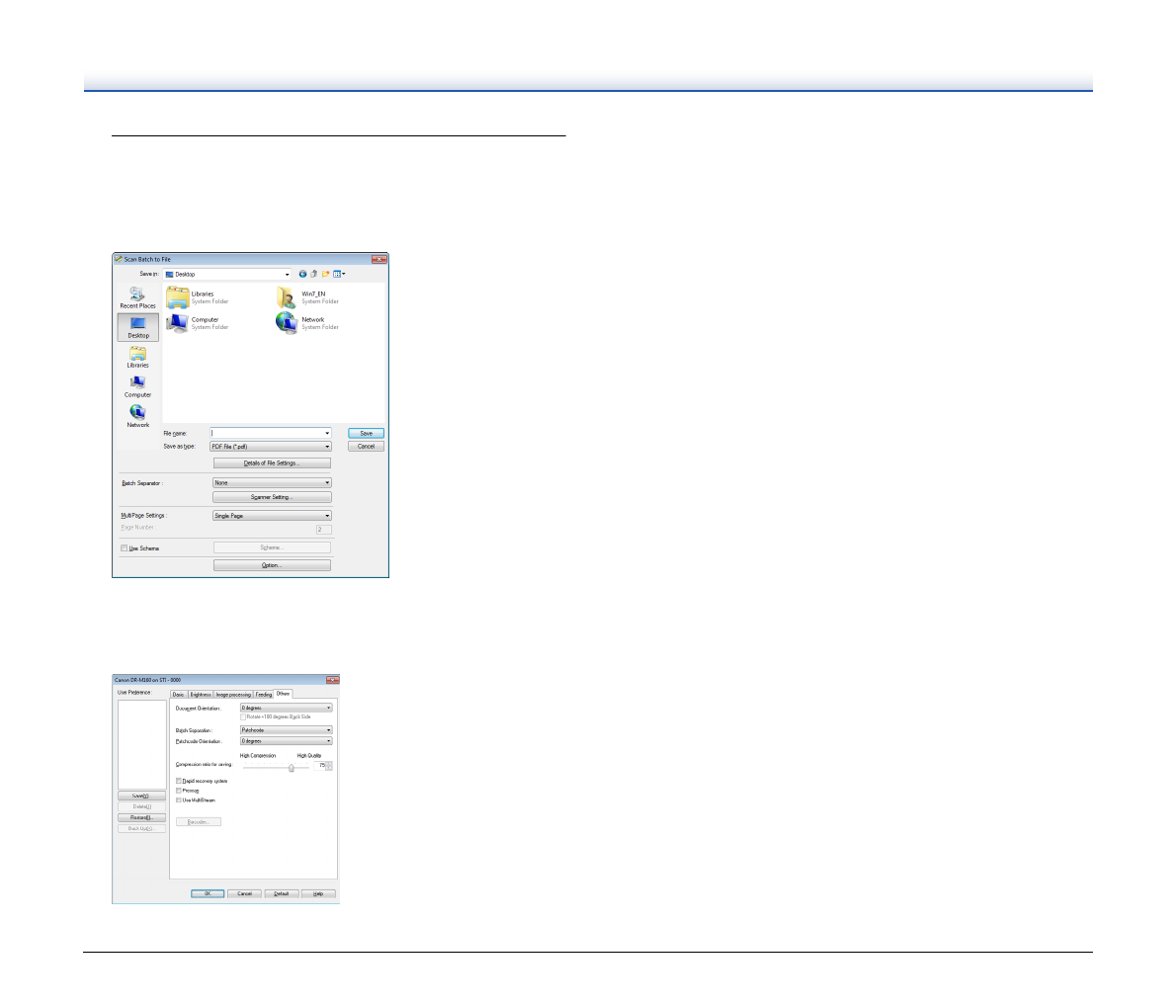Click the Win7_EN user folder icon
This screenshot has height=1008, width=1176.
click(x=287, y=297)
